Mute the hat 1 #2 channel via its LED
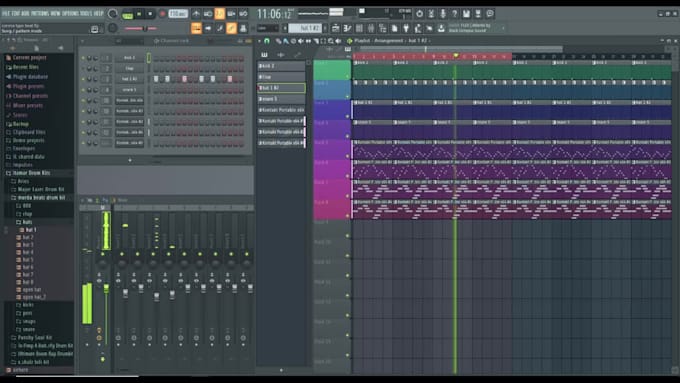The height and width of the screenshot is (383, 680). pyautogui.click(x=83, y=79)
